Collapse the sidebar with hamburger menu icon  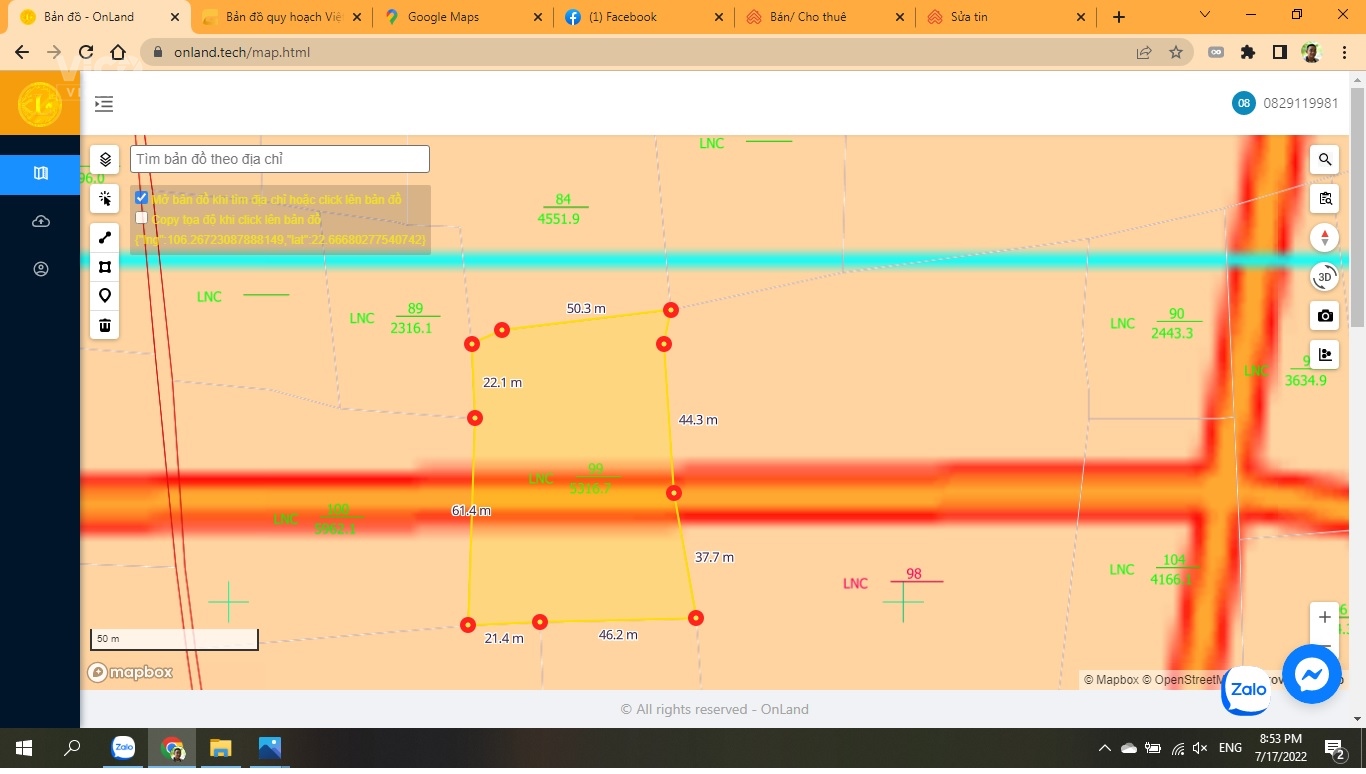104,103
